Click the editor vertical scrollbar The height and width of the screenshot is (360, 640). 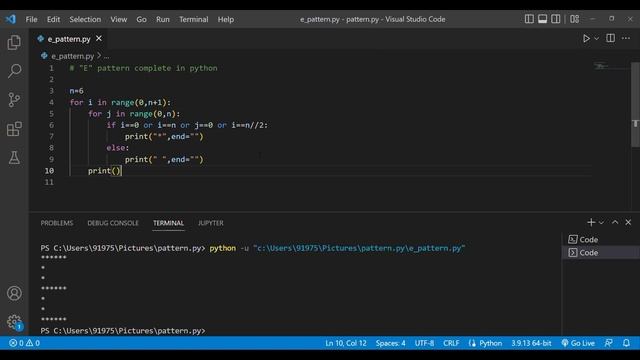(x=635, y=104)
